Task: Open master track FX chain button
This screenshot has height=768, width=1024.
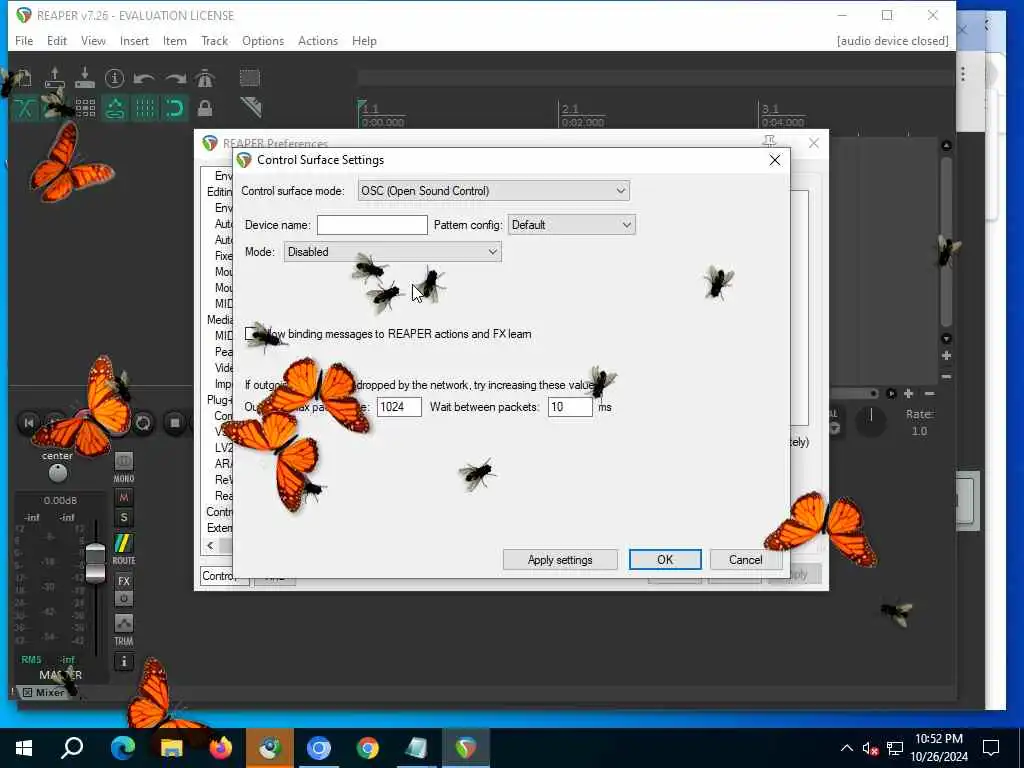Action: click(x=123, y=581)
